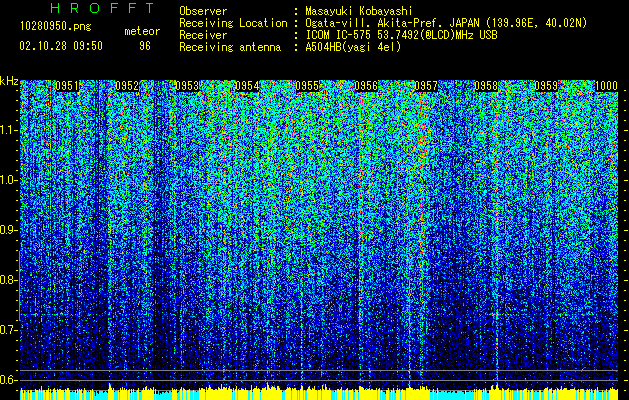Click the Receiving Location label

tap(233, 23)
